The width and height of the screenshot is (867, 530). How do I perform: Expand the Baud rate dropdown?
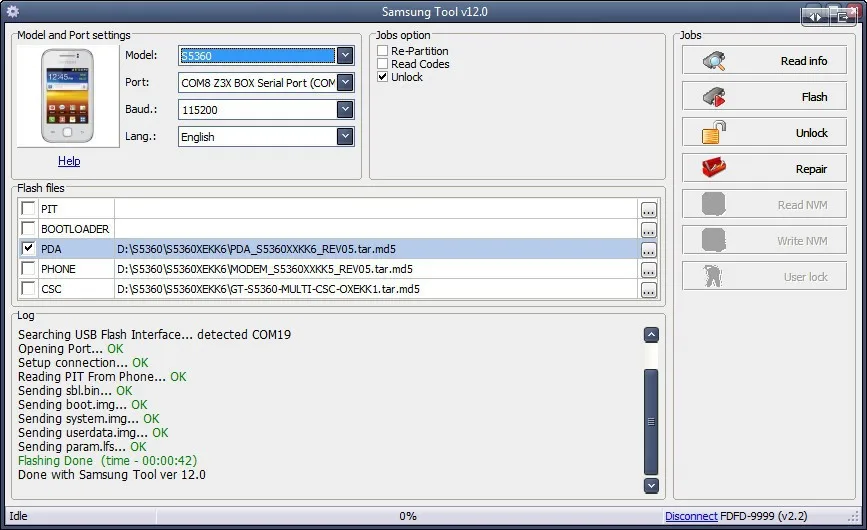(x=345, y=109)
